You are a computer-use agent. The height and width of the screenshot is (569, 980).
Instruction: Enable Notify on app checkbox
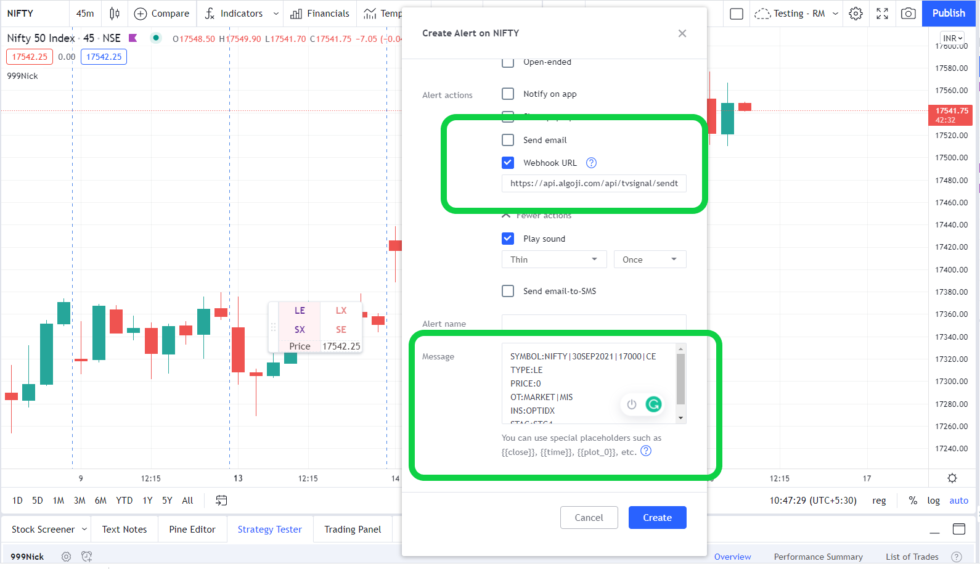(x=508, y=94)
